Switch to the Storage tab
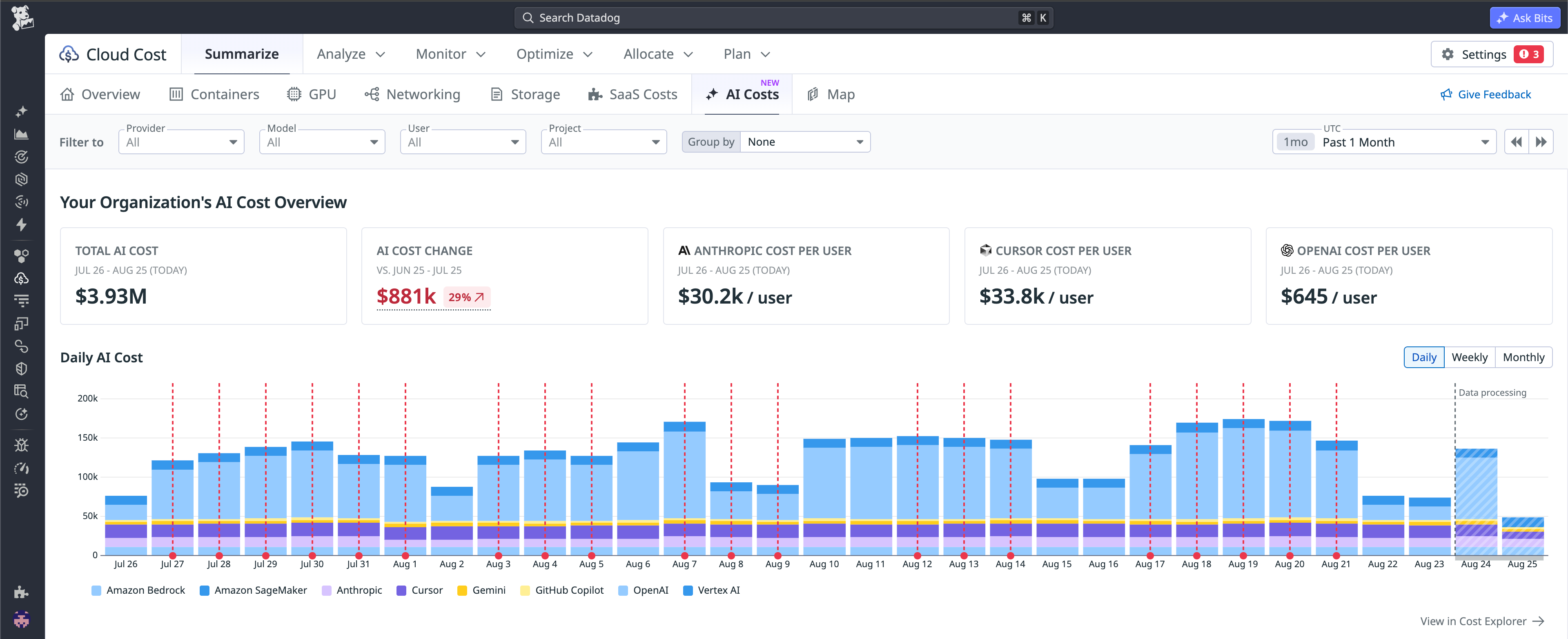Image resolution: width=1568 pixels, height=639 pixels. pyautogui.click(x=525, y=94)
